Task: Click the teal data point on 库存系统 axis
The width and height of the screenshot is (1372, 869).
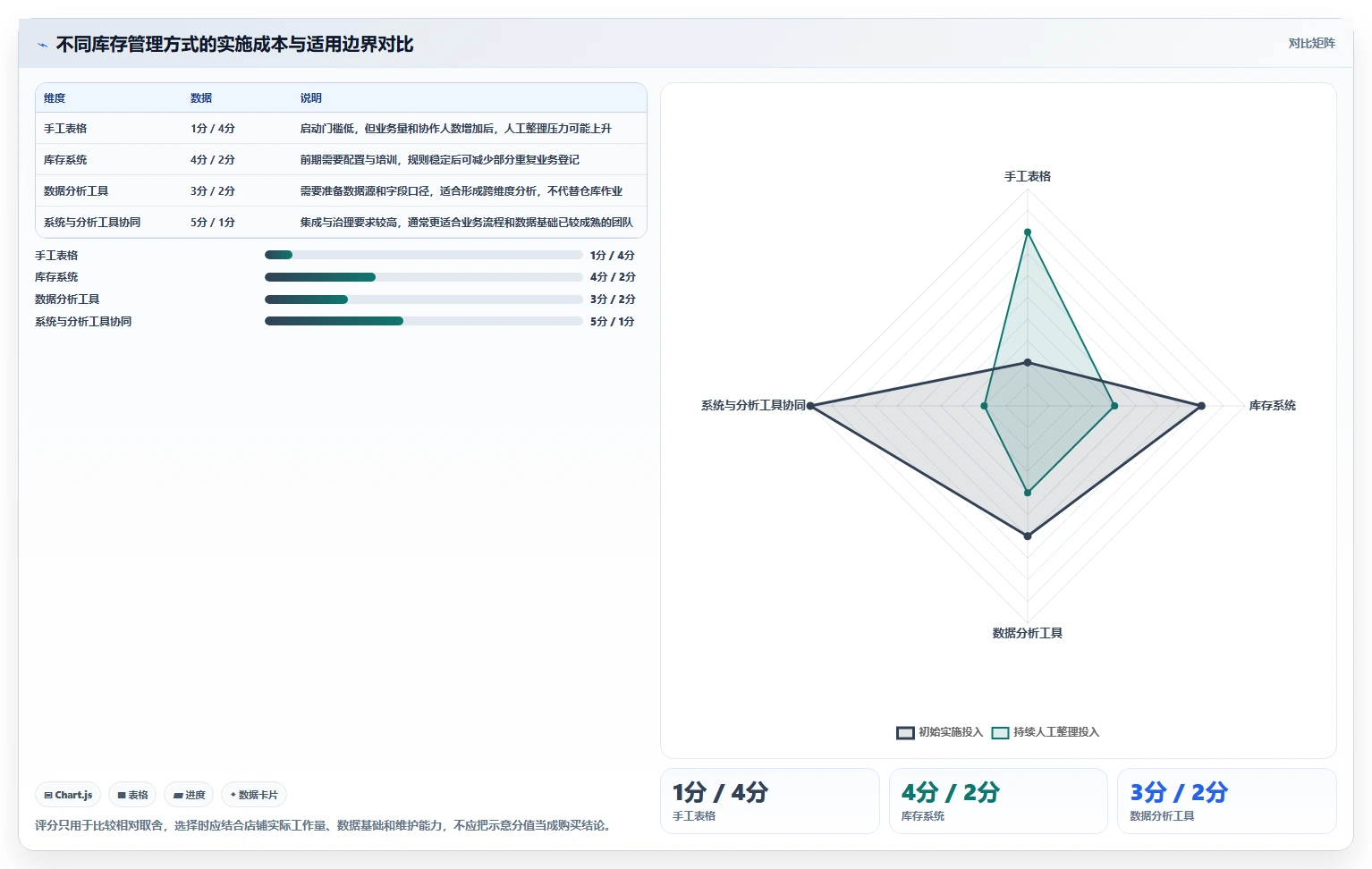Action: tap(1114, 406)
